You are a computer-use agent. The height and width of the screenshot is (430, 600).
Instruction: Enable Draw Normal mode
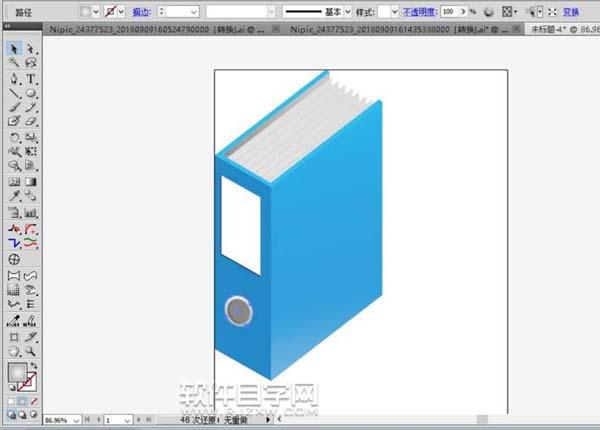(x=11, y=414)
